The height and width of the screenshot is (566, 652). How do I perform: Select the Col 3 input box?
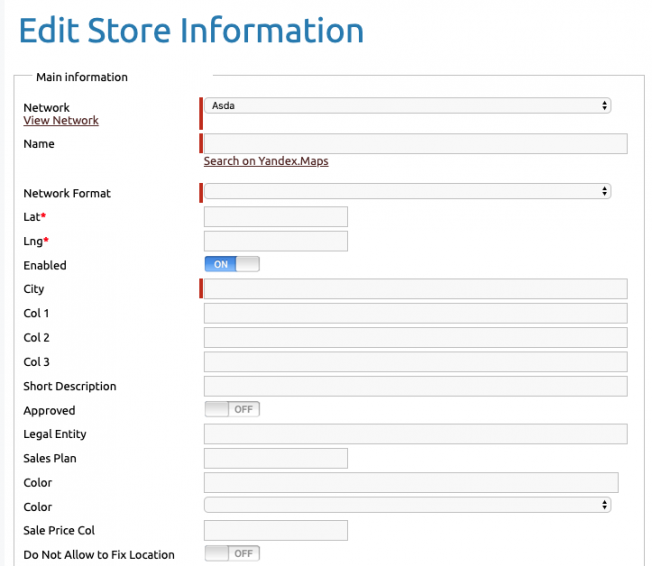coord(416,362)
